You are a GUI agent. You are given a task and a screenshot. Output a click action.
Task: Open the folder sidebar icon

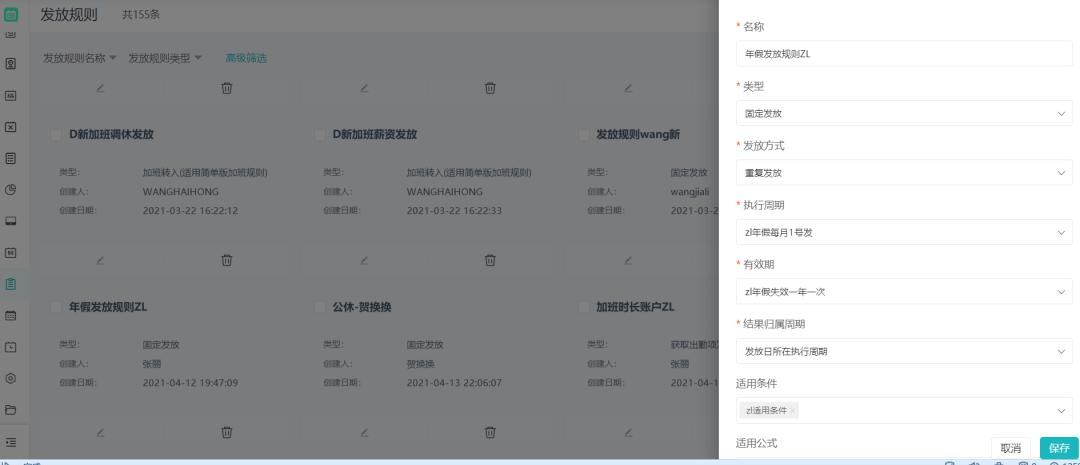click(10, 410)
